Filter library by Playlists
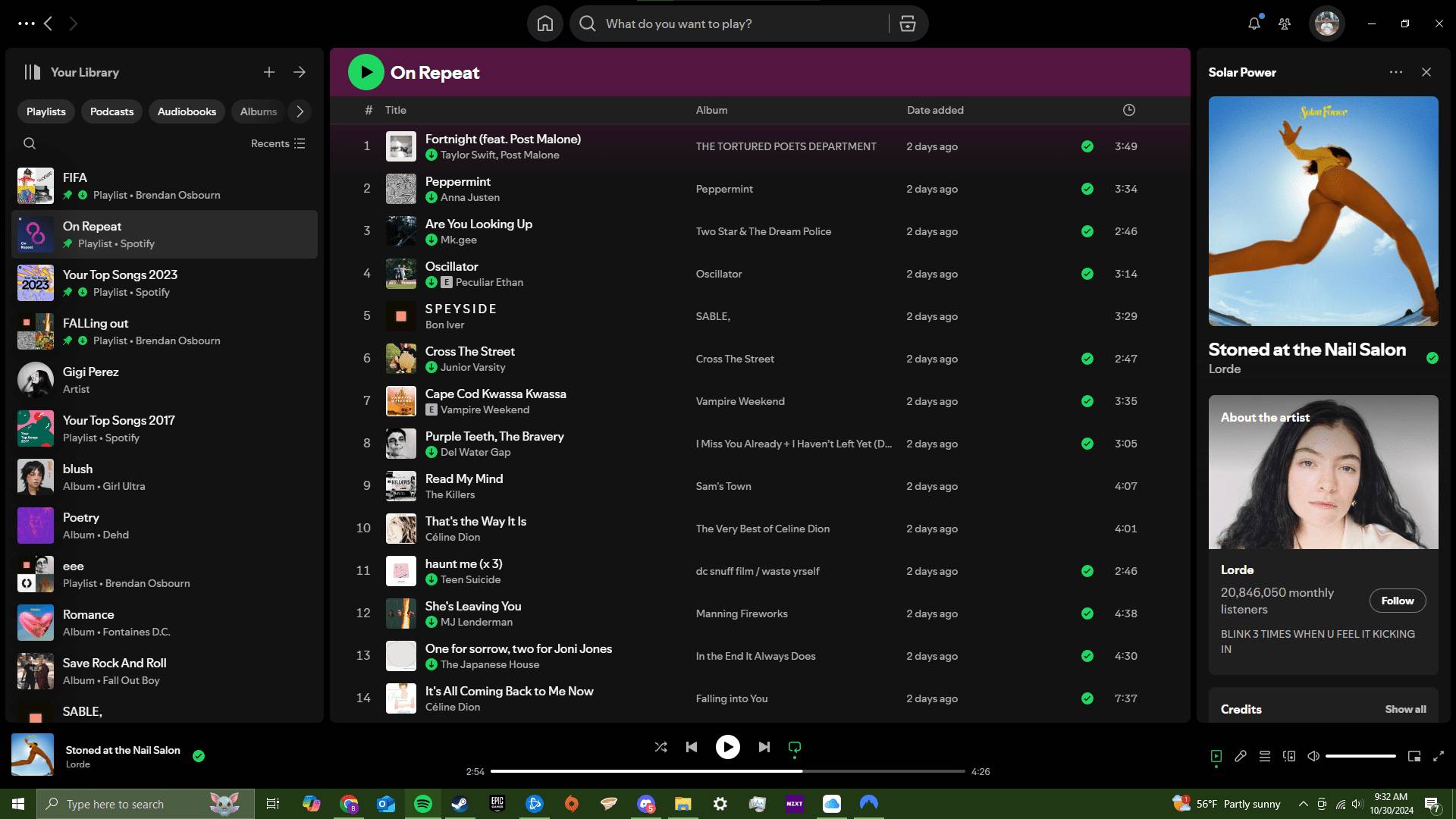1456x819 pixels. point(46,111)
